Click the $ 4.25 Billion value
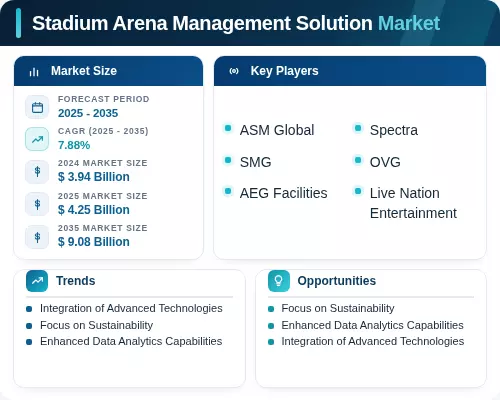Image resolution: width=500 pixels, height=400 pixels. (x=94, y=210)
